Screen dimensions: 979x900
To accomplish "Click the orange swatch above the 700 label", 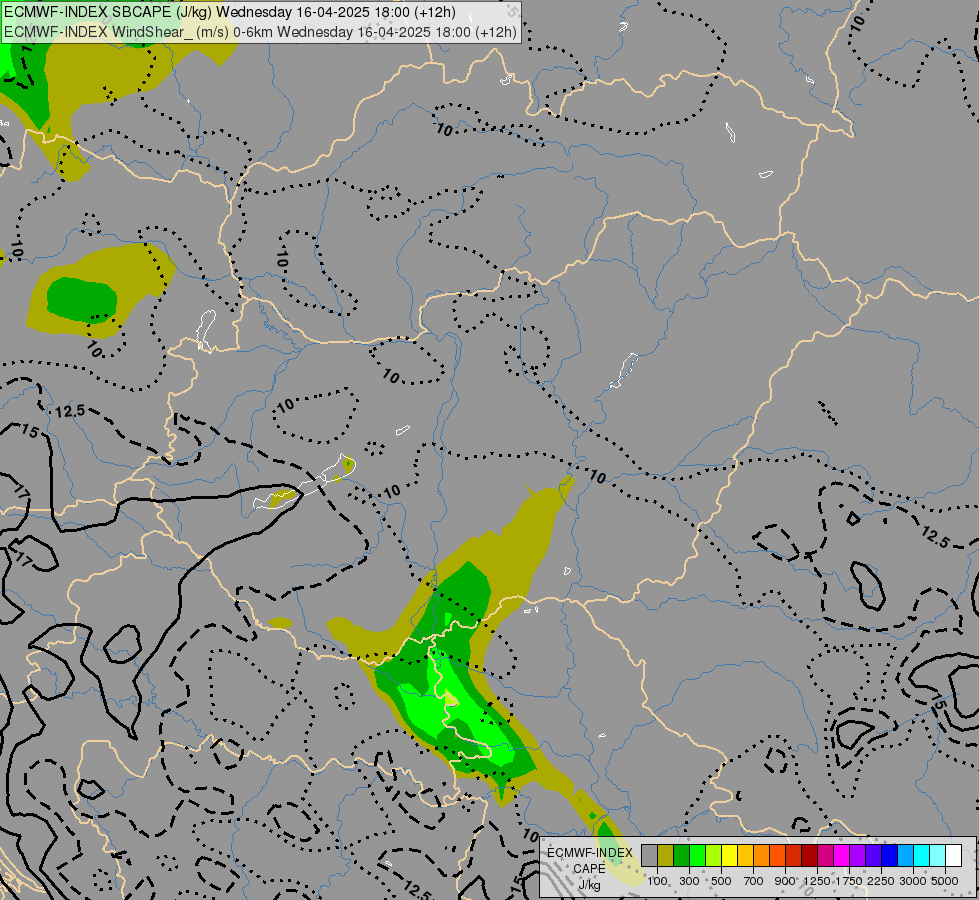I will (762, 855).
